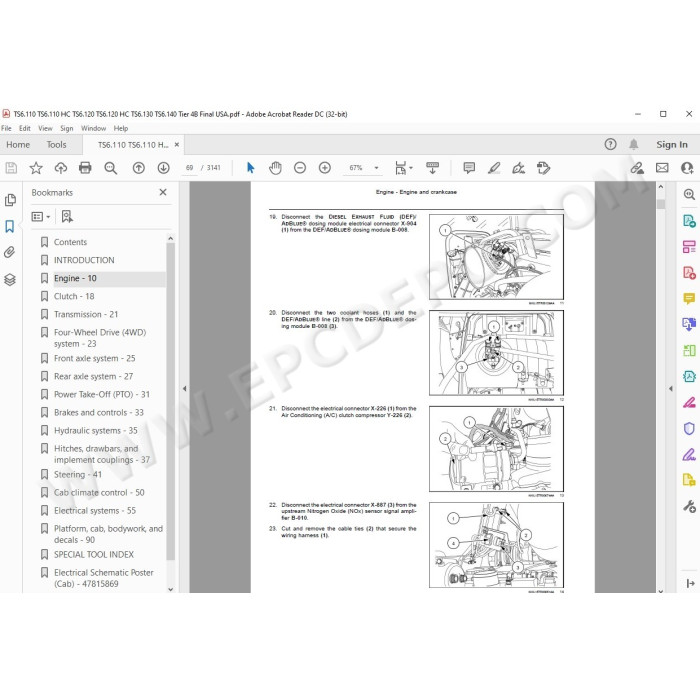This screenshot has height=700, width=700.
Task: Open bookmark options dropdown menu
Action: tap(41, 217)
